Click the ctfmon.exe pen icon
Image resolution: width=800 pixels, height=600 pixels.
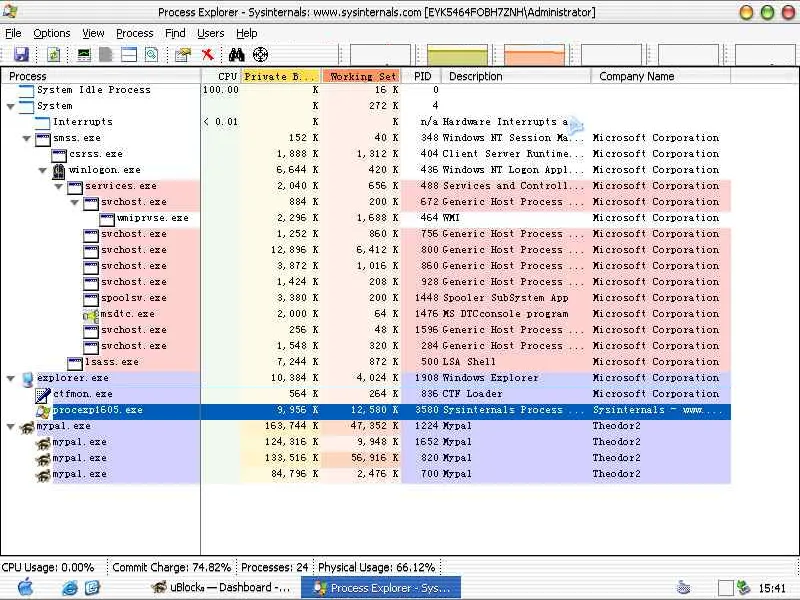tap(43, 394)
